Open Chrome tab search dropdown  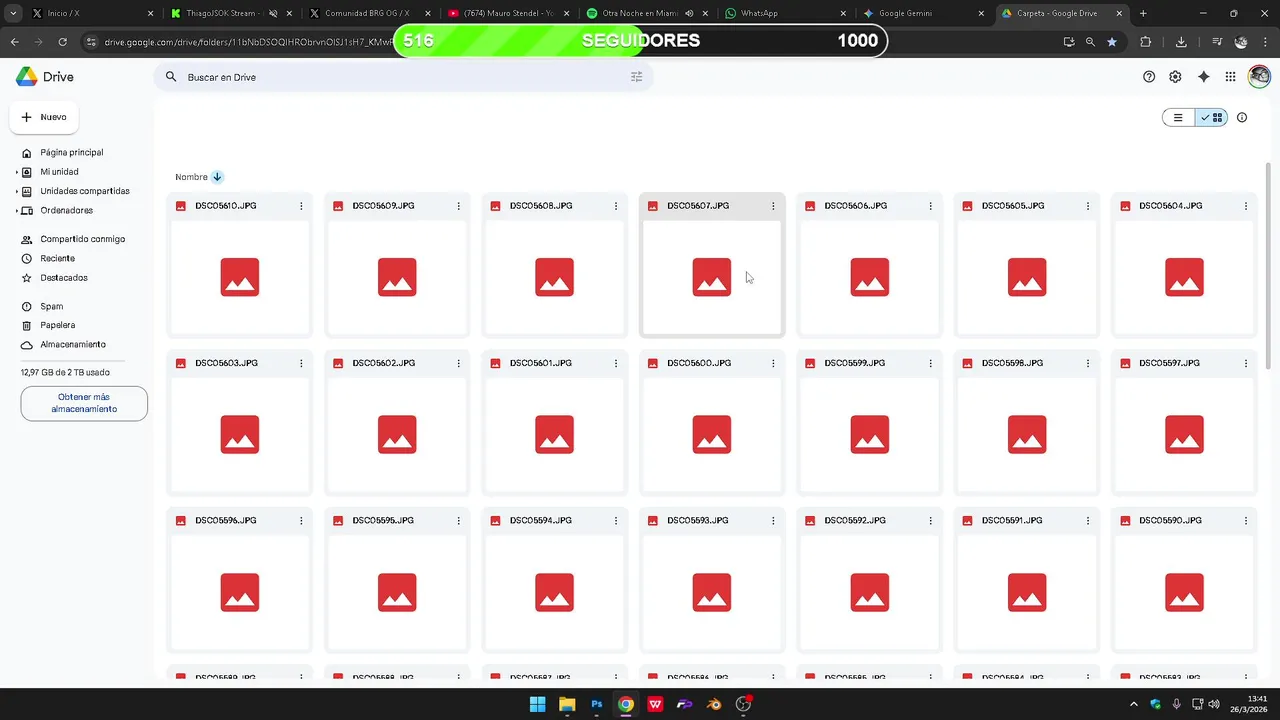13,14
